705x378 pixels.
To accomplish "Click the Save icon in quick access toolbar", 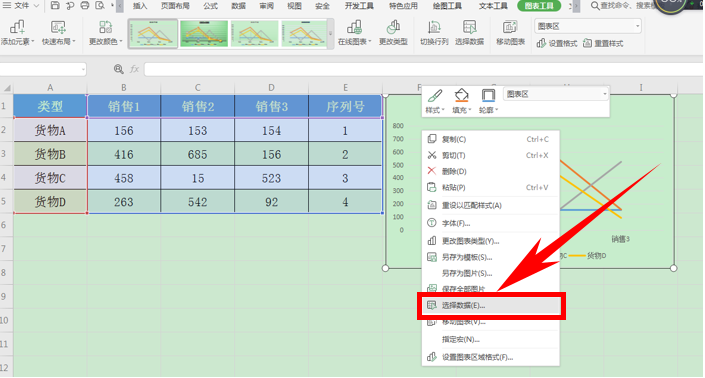I will (54, 5).
